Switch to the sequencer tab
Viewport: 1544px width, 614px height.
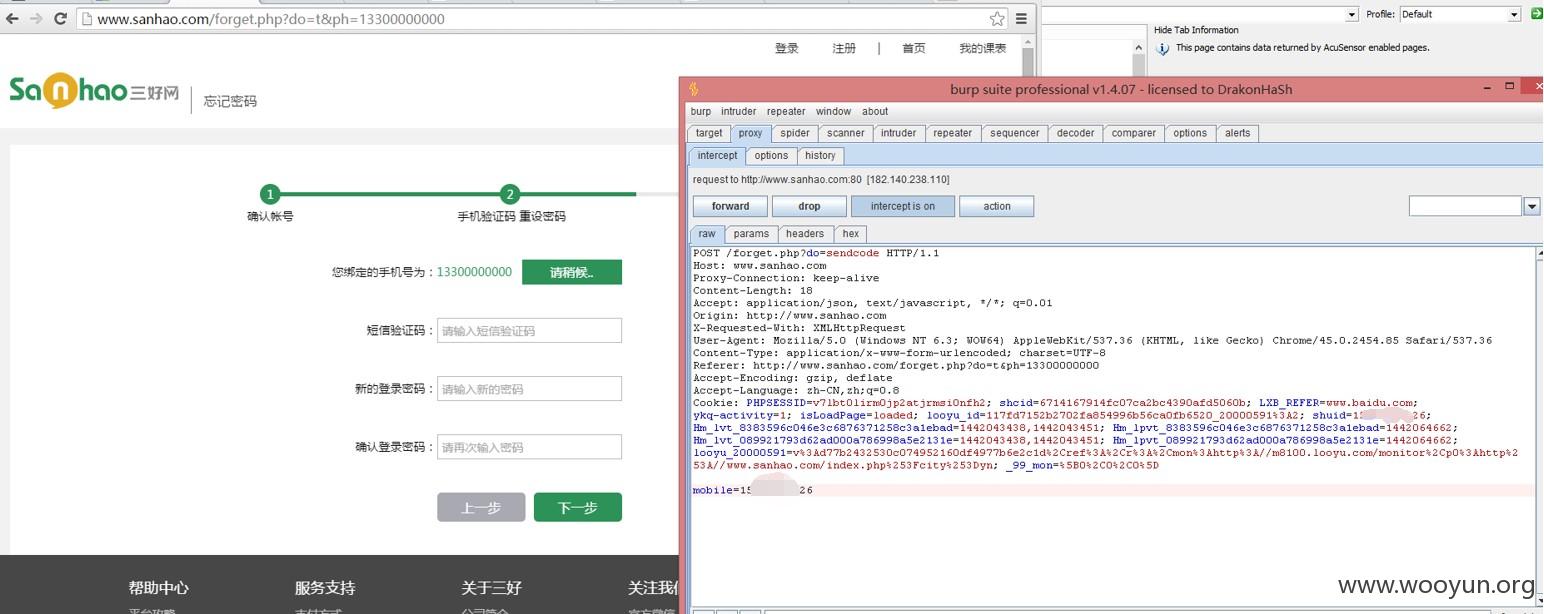pos(1014,133)
